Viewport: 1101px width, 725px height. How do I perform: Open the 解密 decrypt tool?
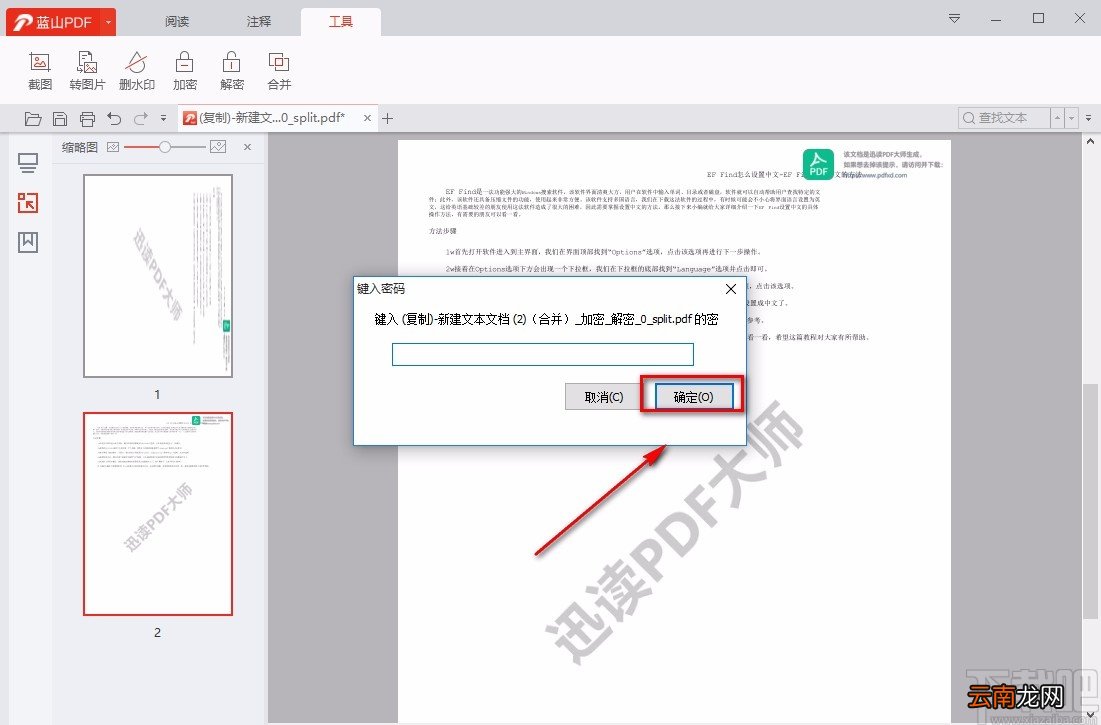click(232, 71)
